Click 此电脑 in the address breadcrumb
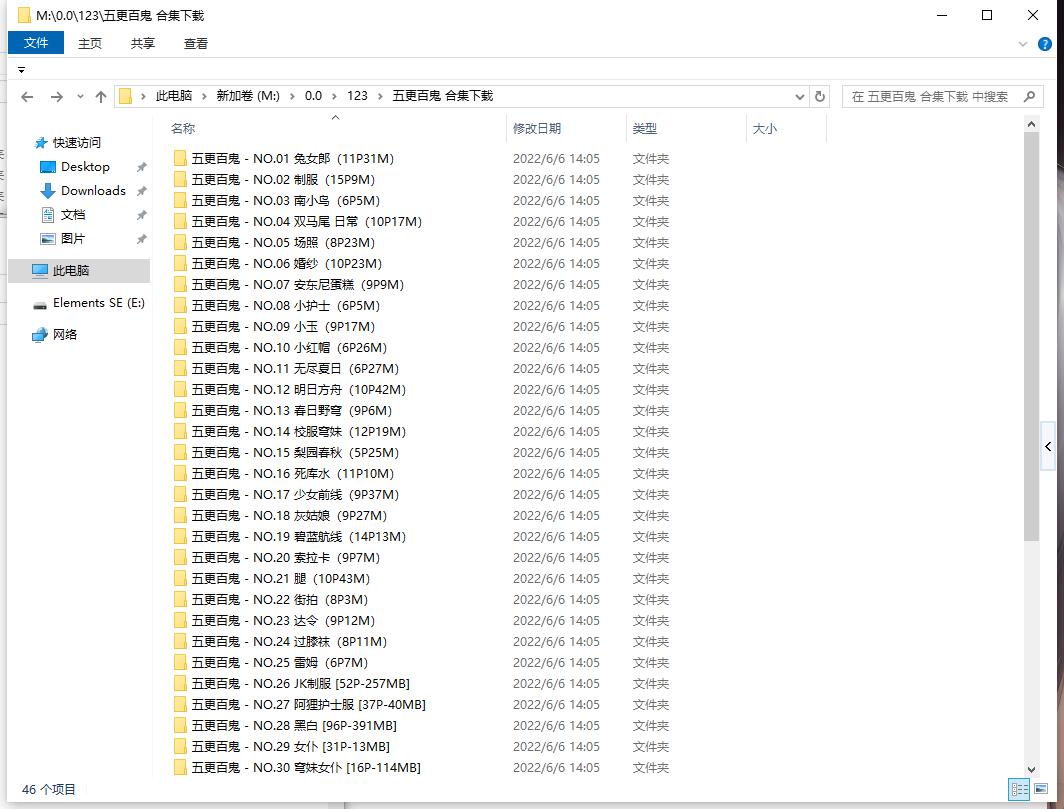This screenshot has height=809, width=1064. 174,96
